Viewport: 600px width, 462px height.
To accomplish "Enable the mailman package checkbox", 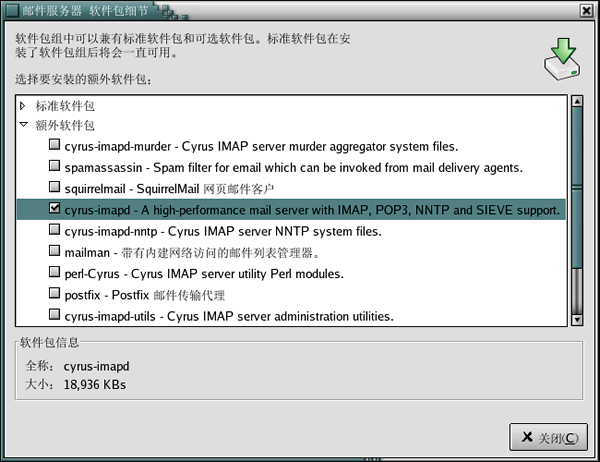I will click(x=54, y=251).
